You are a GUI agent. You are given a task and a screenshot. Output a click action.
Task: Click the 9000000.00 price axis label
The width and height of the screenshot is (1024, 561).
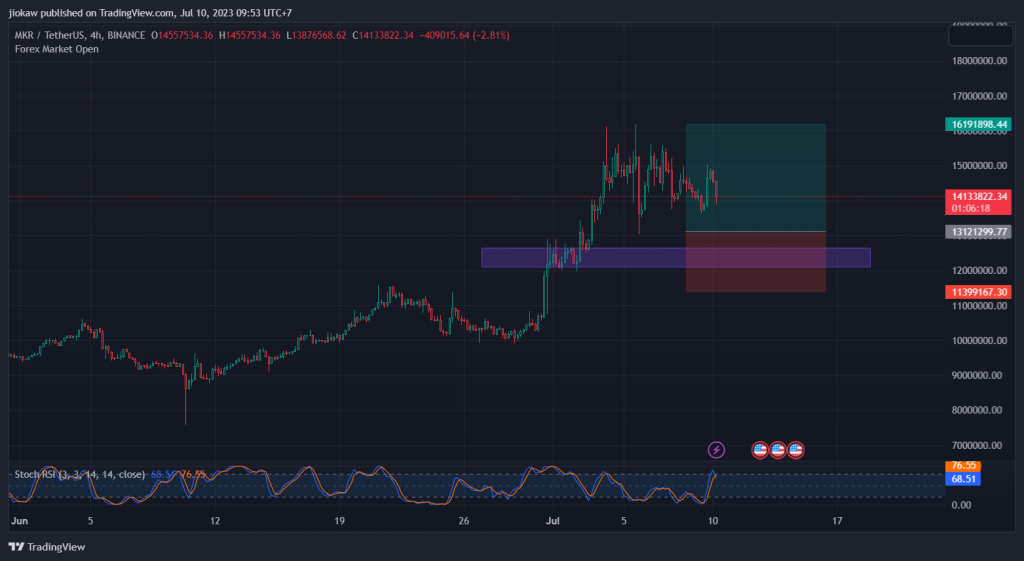point(979,376)
